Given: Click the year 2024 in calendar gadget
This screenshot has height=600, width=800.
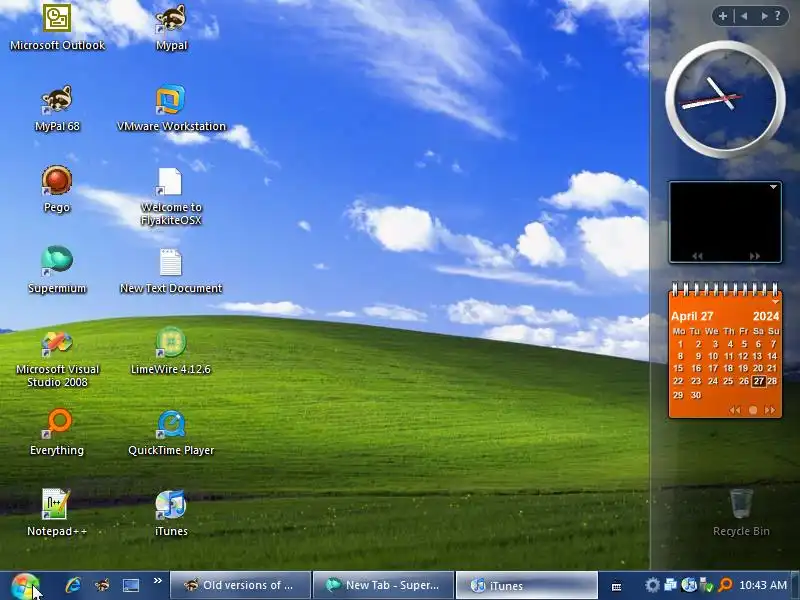Looking at the screenshot, I should click(766, 316).
